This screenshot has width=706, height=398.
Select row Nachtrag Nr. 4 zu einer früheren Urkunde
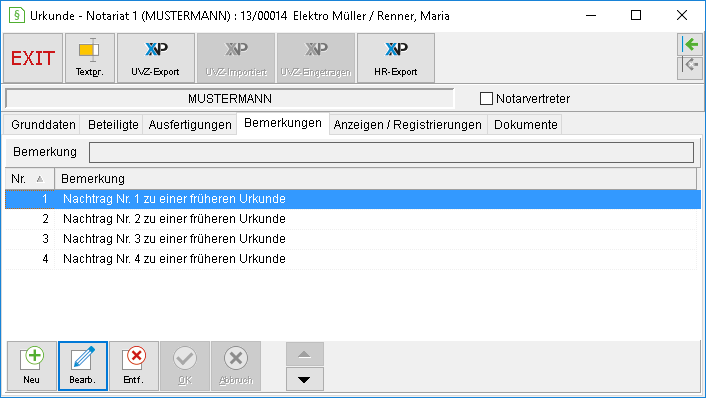[x=351, y=259]
